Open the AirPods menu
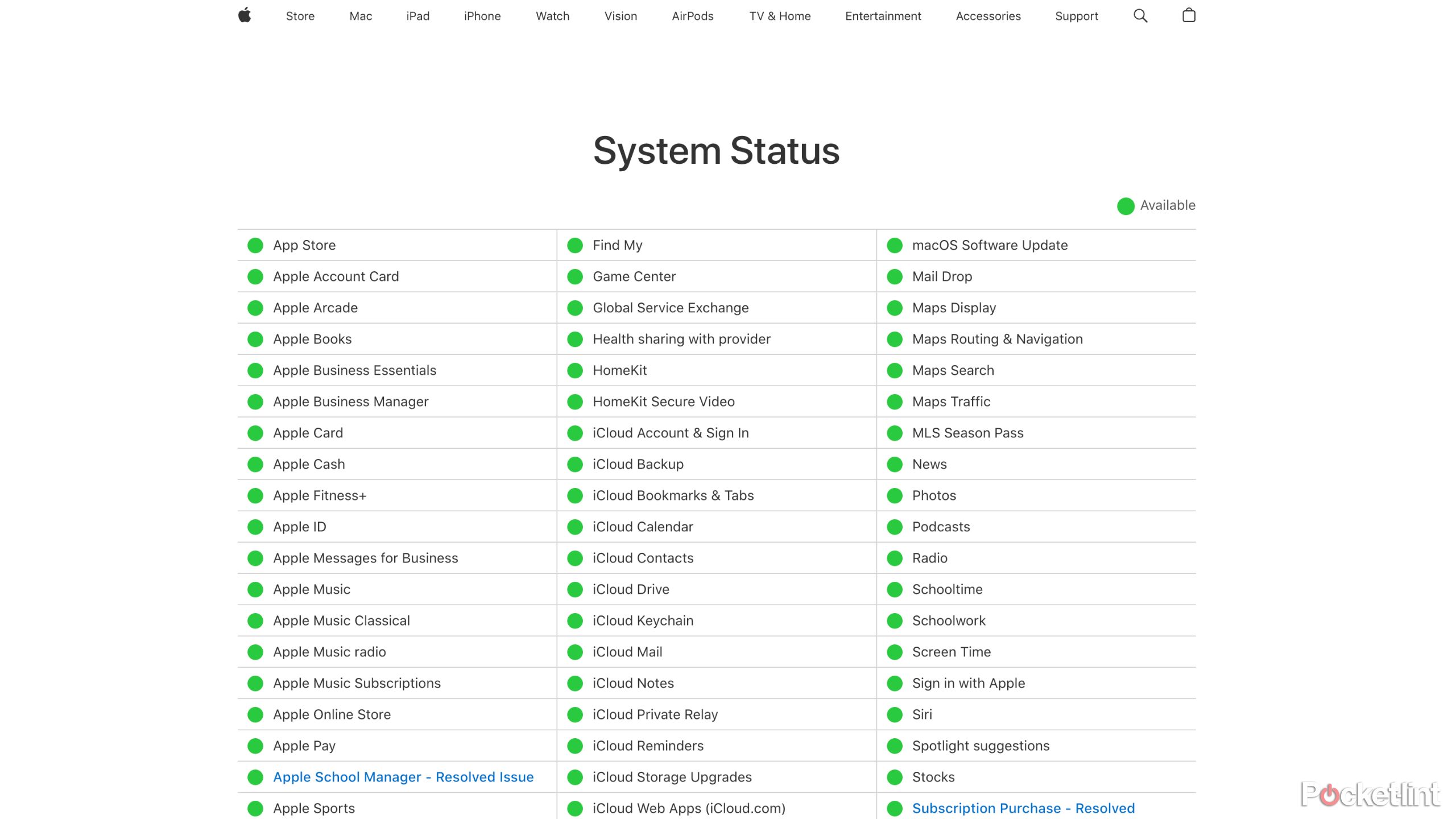Screen dimensions: 1456x819 [x=692, y=16]
